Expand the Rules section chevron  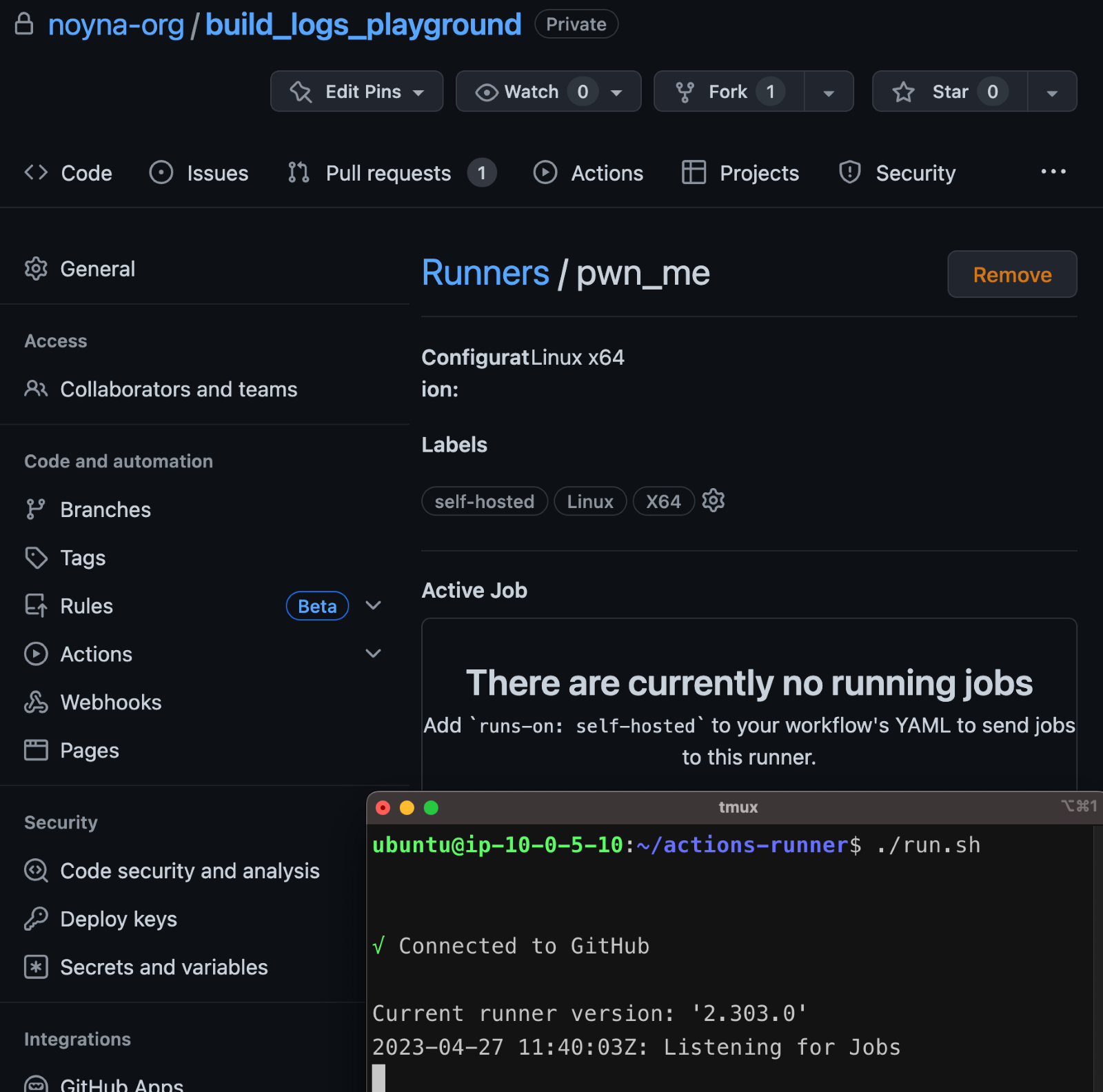pos(374,605)
